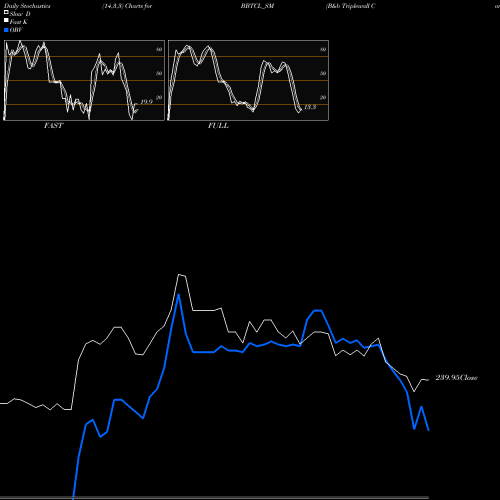Screen dimensions: 500x500
Task: Click the '(14,3,3) Charts for' text
Action: 127,6
